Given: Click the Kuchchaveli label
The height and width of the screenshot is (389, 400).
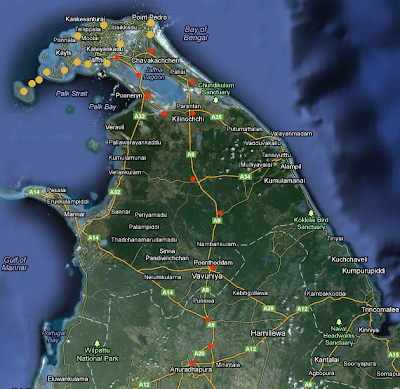Looking at the screenshot, I should point(349,259).
